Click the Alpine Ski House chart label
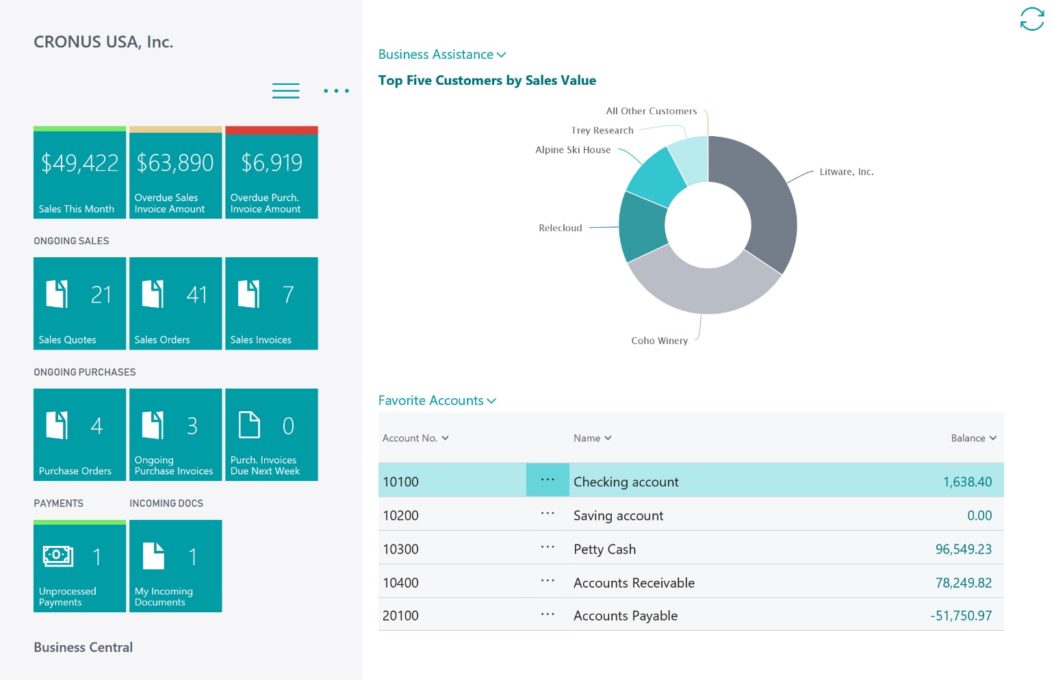The width and height of the screenshot is (1054, 680). click(573, 150)
